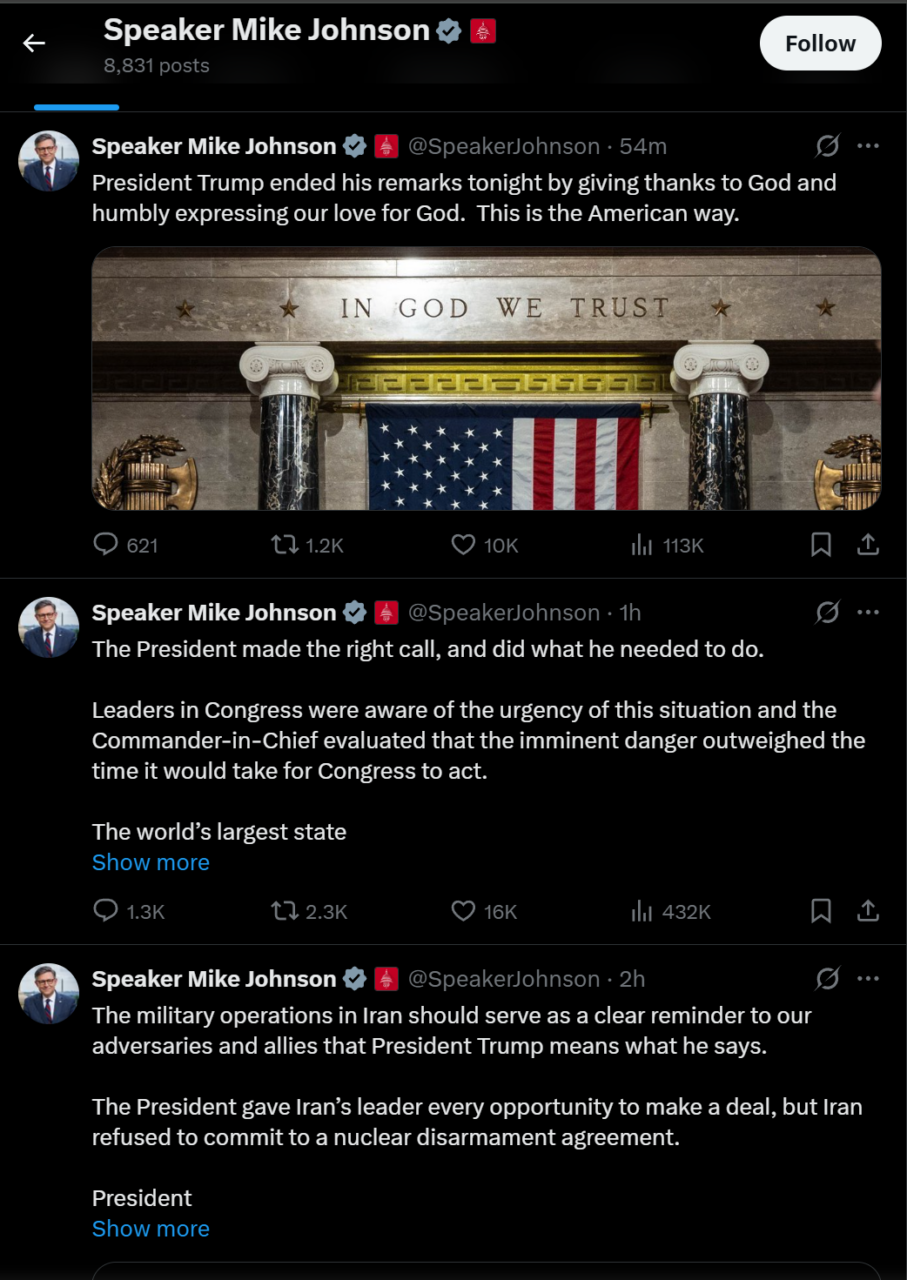Reply to the "In God We Trust" post
Viewport: 907px width, 1280px height.
[x=106, y=544]
